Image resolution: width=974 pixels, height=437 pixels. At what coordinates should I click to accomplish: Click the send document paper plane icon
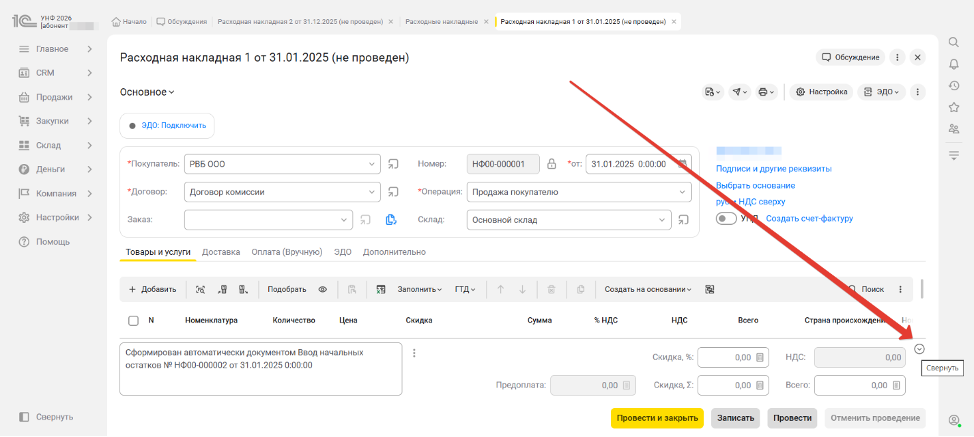(x=739, y=92)
